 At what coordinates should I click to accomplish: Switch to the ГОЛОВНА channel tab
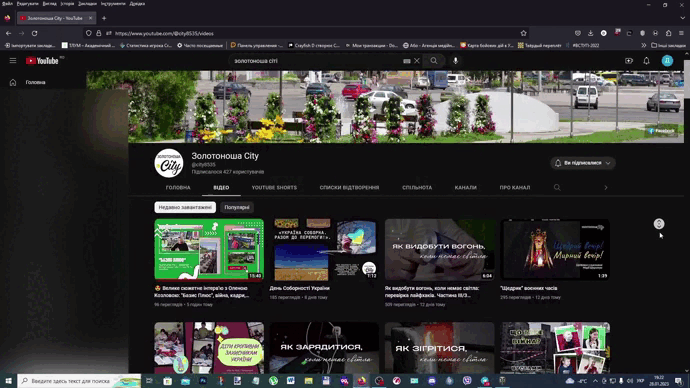pyautogui.click(x=178, y=188)
